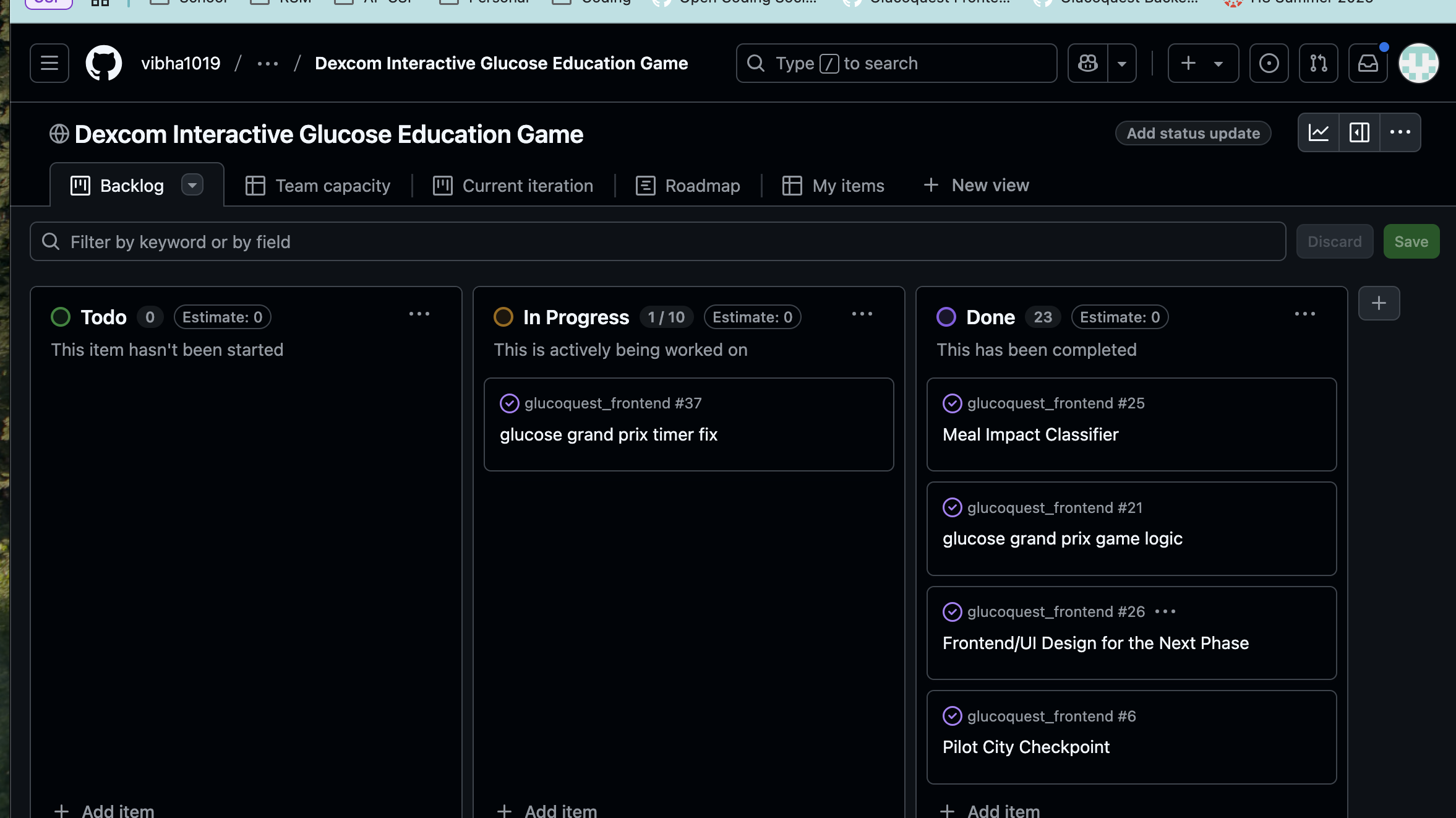Click the GitHub Octocat logo

(104, 63)
